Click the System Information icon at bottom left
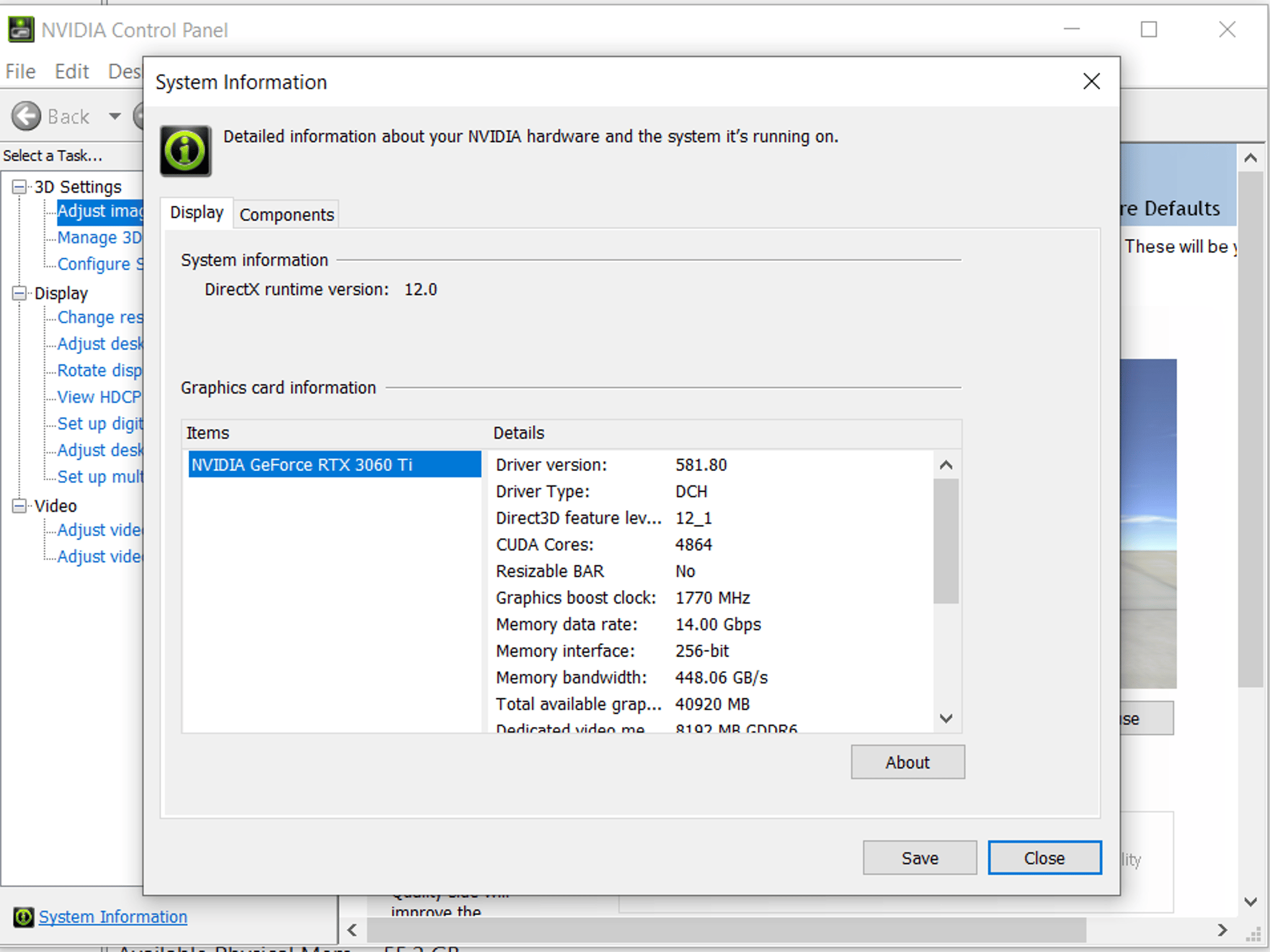The width and height of the screenshot is (1270, 952). click(x=24, y=917)
